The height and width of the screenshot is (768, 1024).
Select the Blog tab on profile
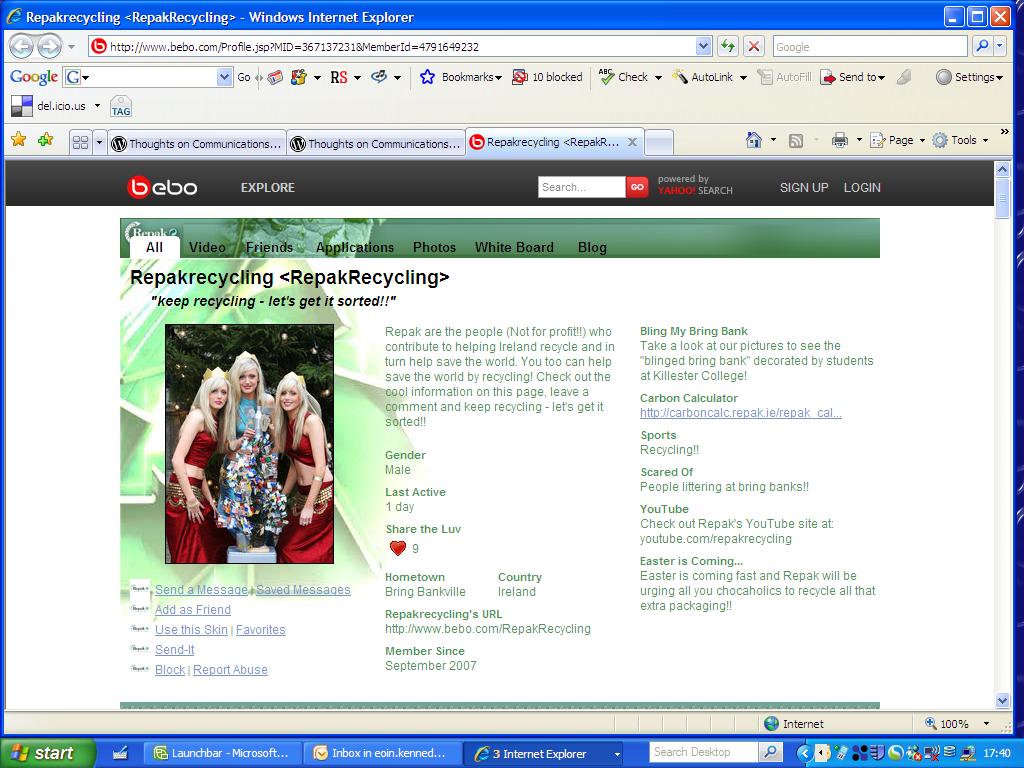pos(592,248)
